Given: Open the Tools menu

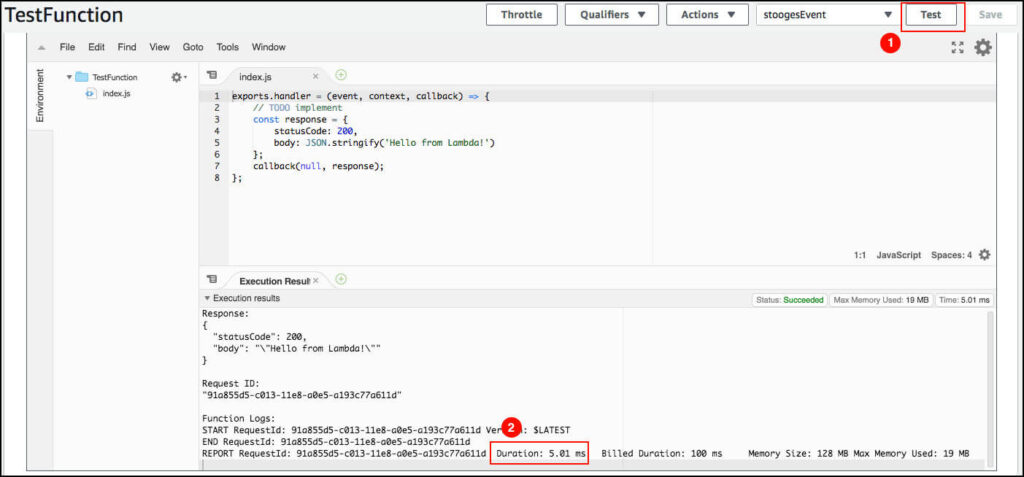Looking at the screenshot, I should (227, 47).
